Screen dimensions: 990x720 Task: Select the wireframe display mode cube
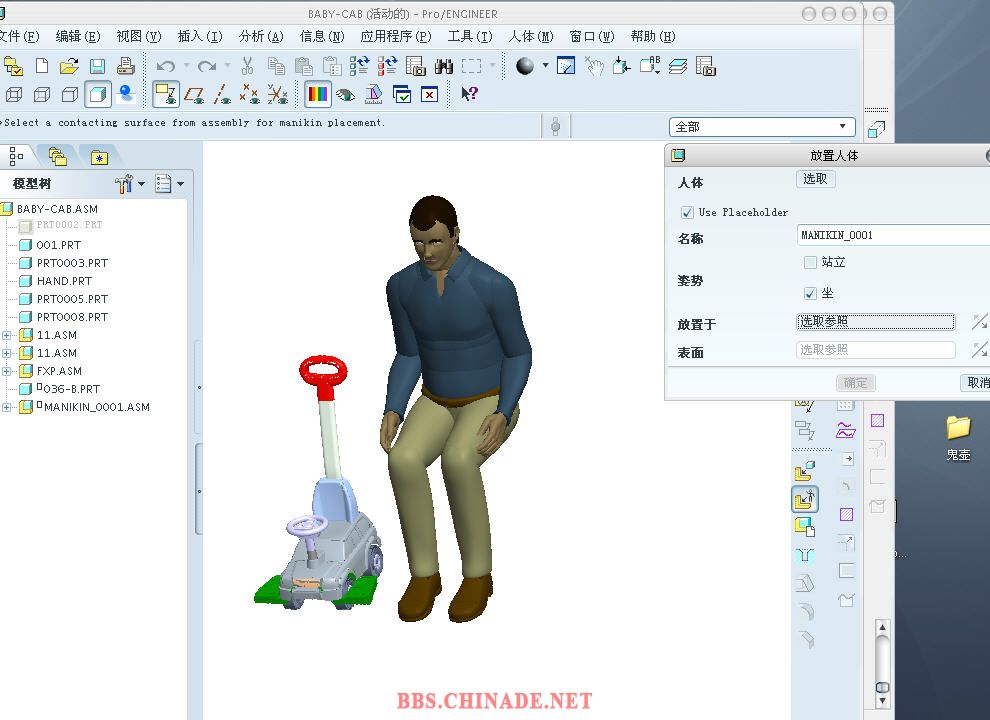pos(14,95)
